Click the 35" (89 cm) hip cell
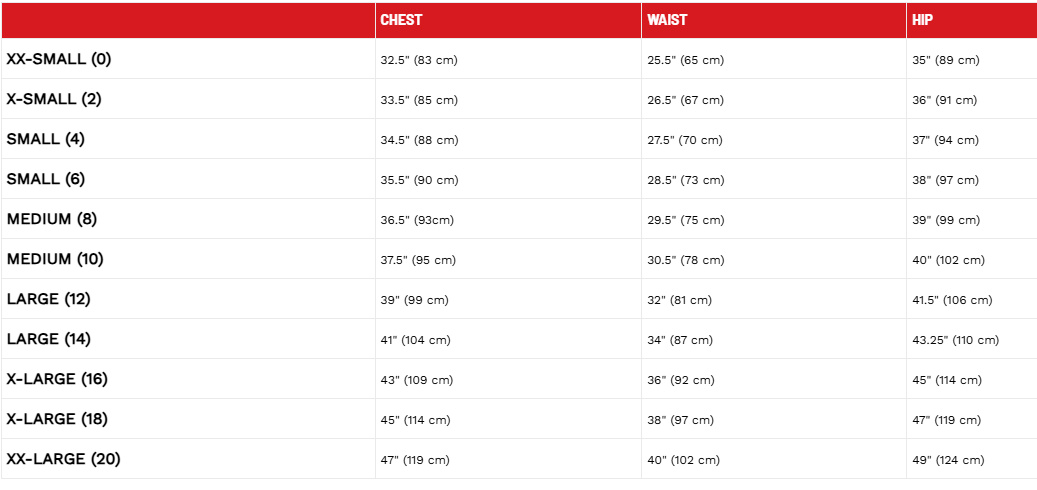Image resolution: width=1037 pixels, height=490 pixels. pos(945,60)
